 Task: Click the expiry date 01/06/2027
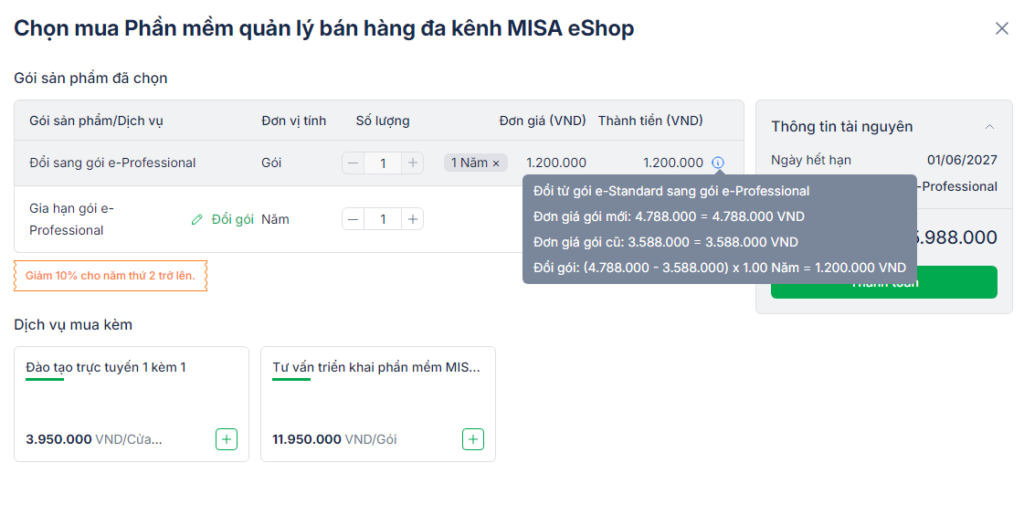(962, 160)
